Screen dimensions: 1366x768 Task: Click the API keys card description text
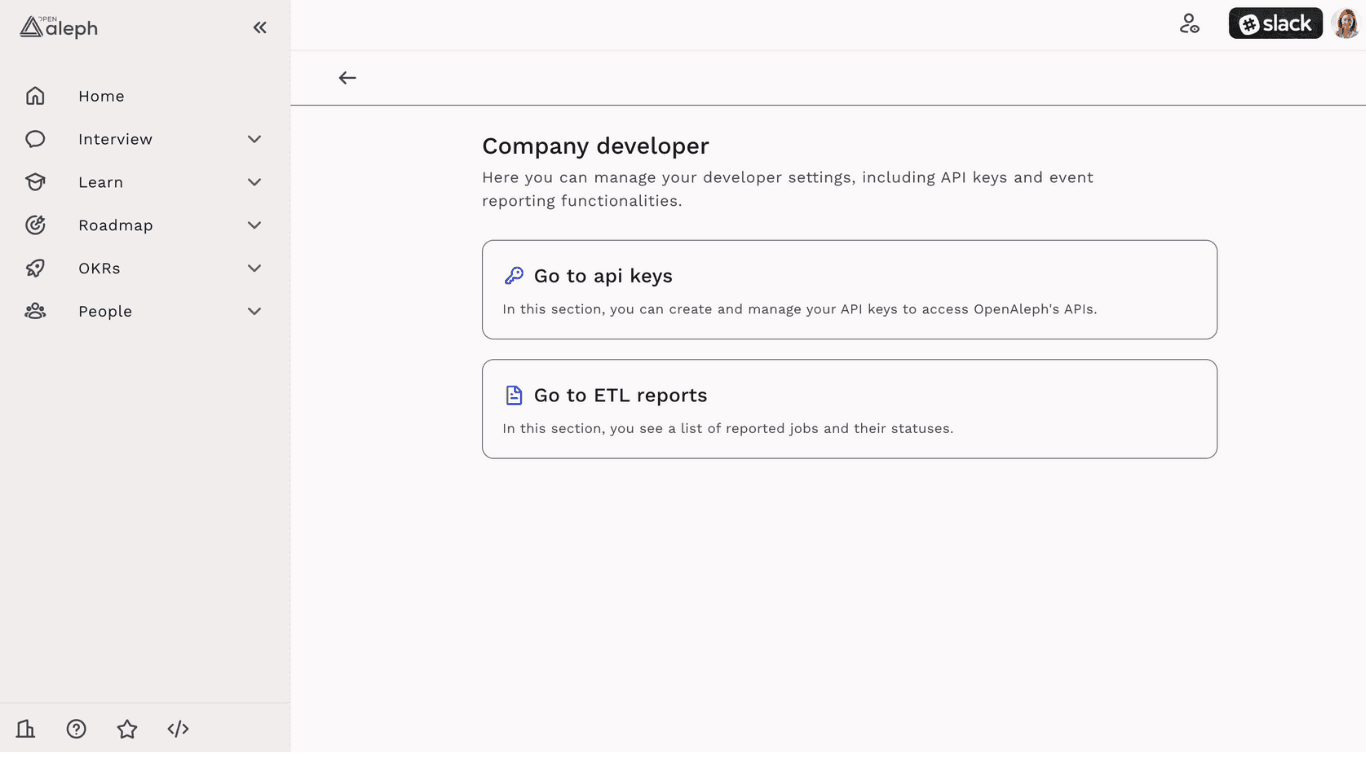pyautogui.click(x=799, y=309)
